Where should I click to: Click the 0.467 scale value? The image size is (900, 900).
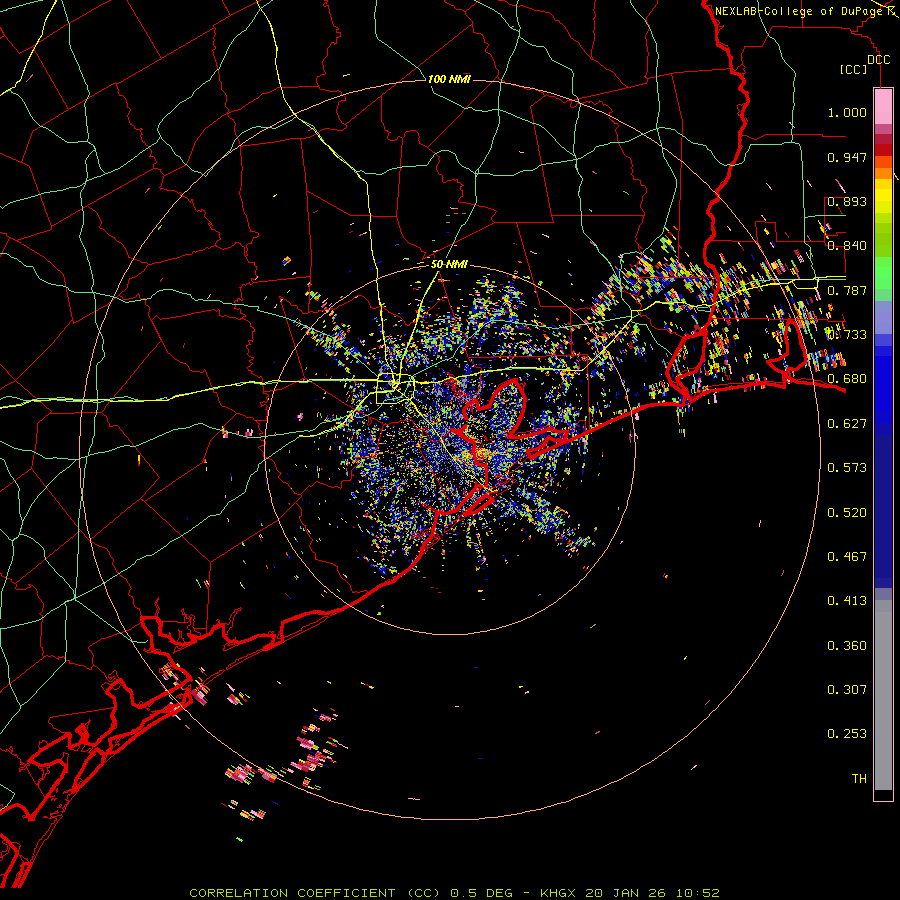[x=847, y=556]
